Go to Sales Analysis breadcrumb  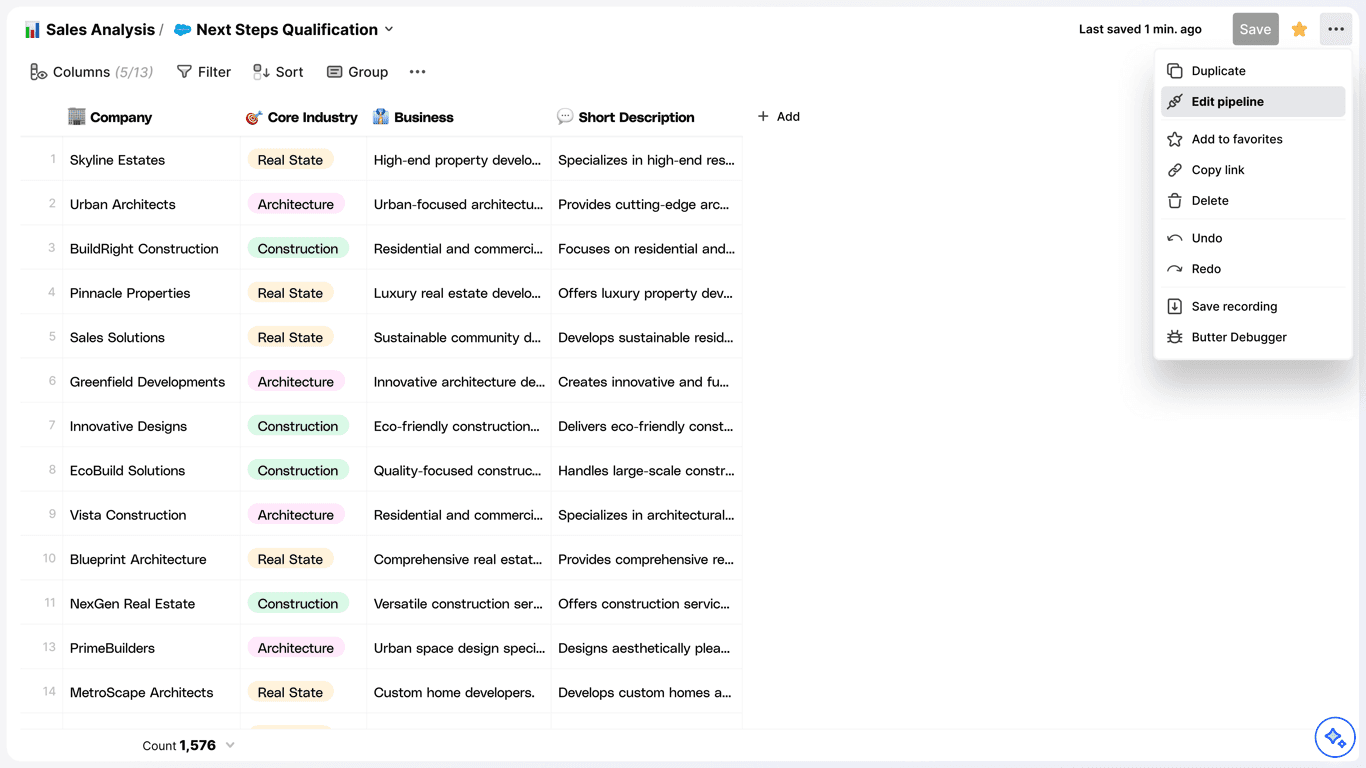(100, 30)
